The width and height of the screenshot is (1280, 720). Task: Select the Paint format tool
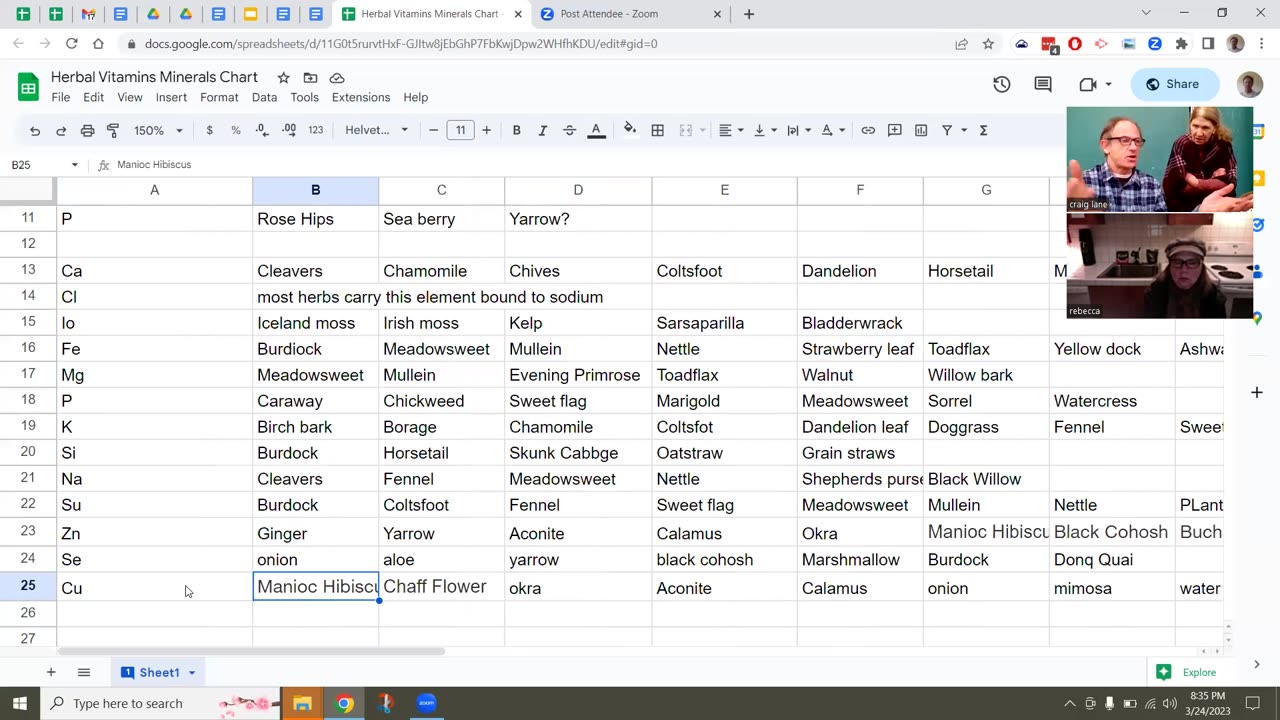click(113, 130)
